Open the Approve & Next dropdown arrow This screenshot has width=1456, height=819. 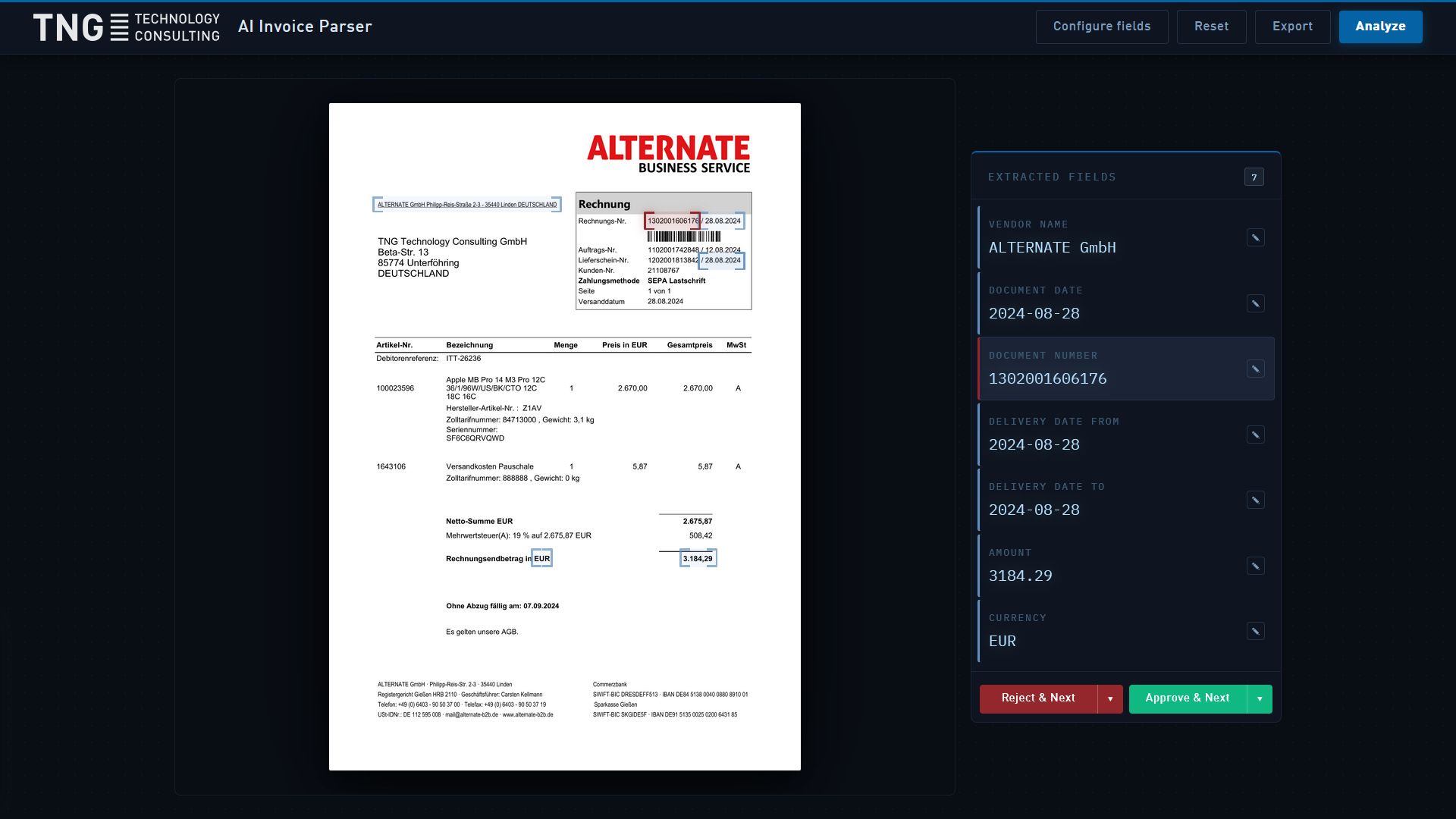(x=1260, y=699)
